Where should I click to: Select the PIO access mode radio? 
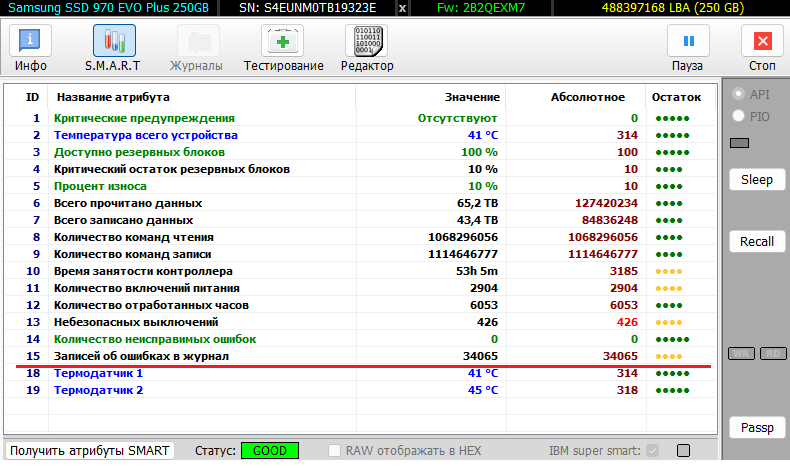(x=739, y=116)
